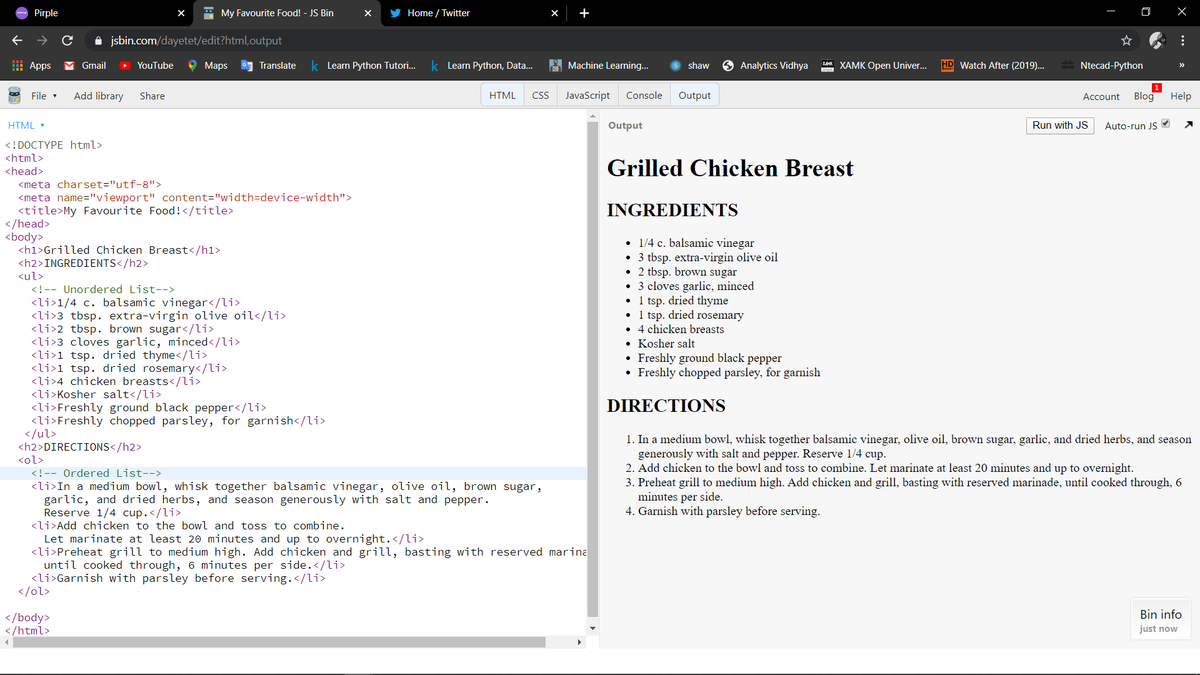The image size is (1200, 675).
Task: Toggle the Auto-run JS checkbox
Action: [1166, 125]
